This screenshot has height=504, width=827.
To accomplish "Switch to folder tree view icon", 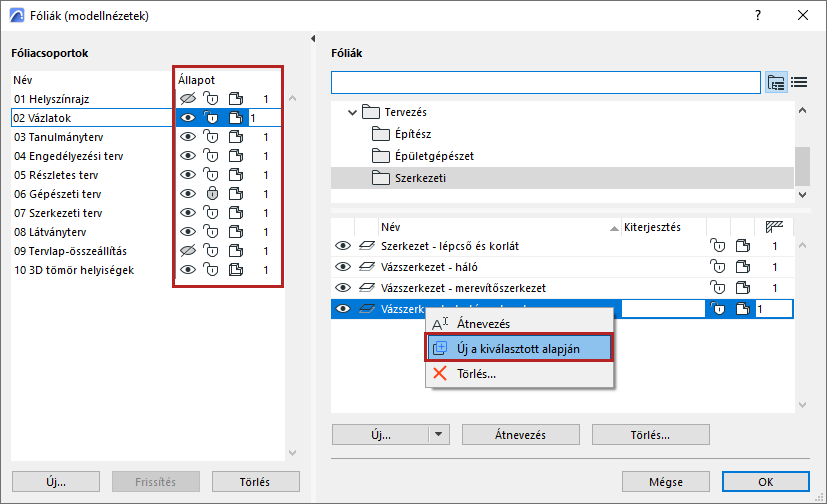I will pyautogui.click(x=777, y=82).
